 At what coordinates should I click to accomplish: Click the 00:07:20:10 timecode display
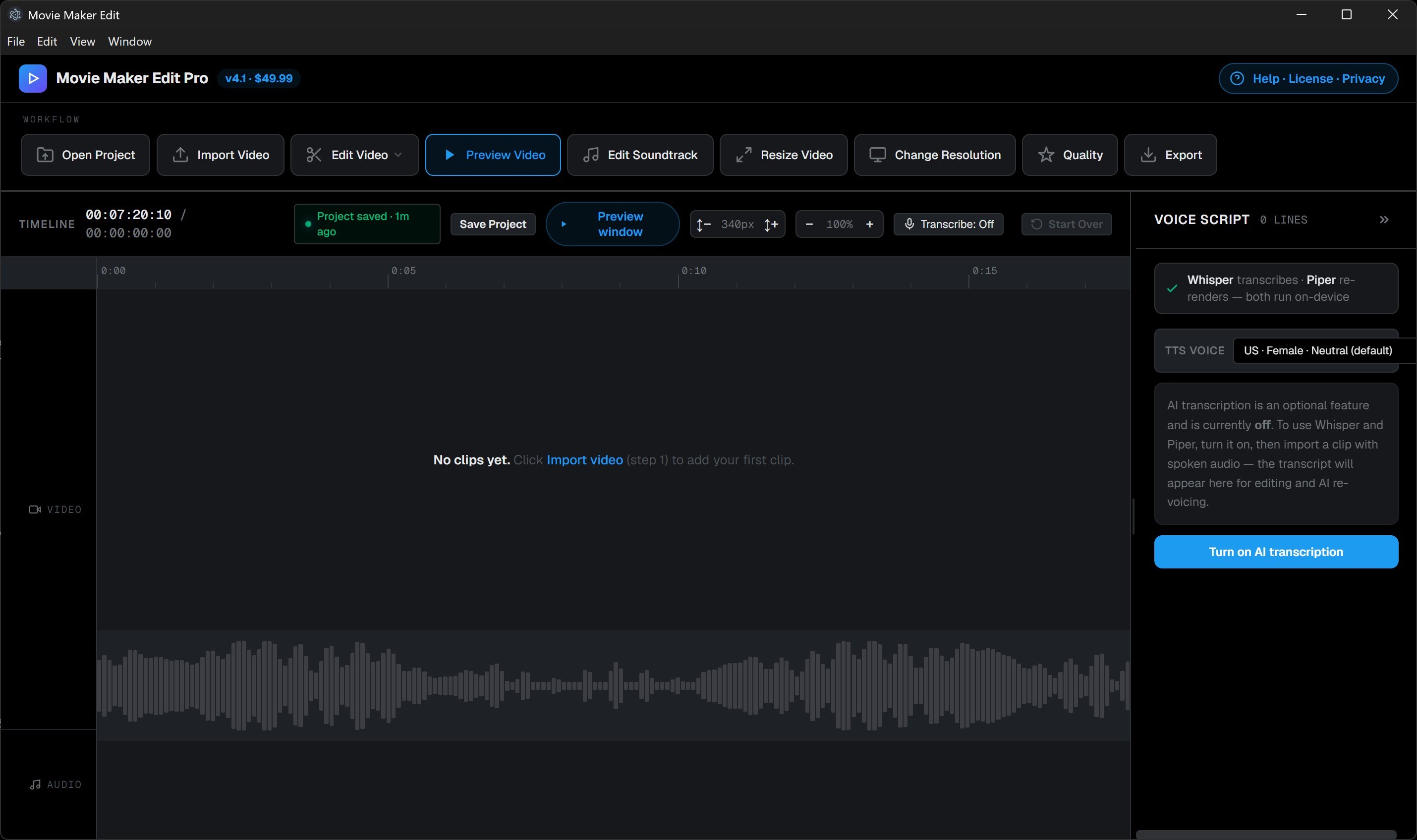128,215
